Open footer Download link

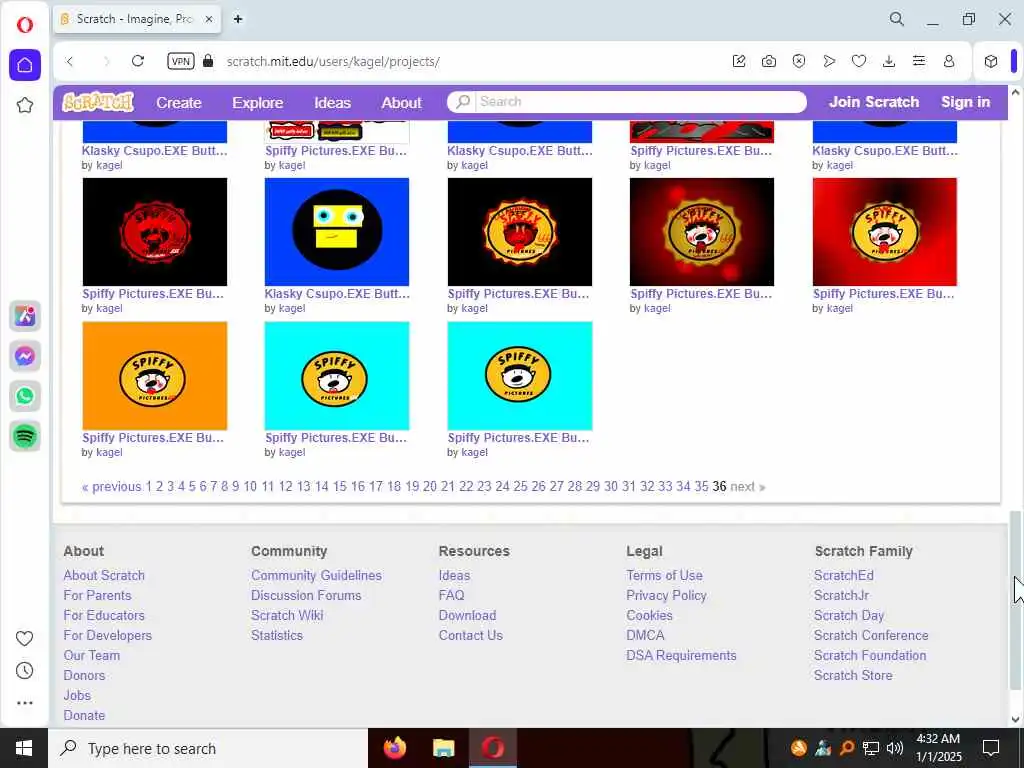(467, 615)
